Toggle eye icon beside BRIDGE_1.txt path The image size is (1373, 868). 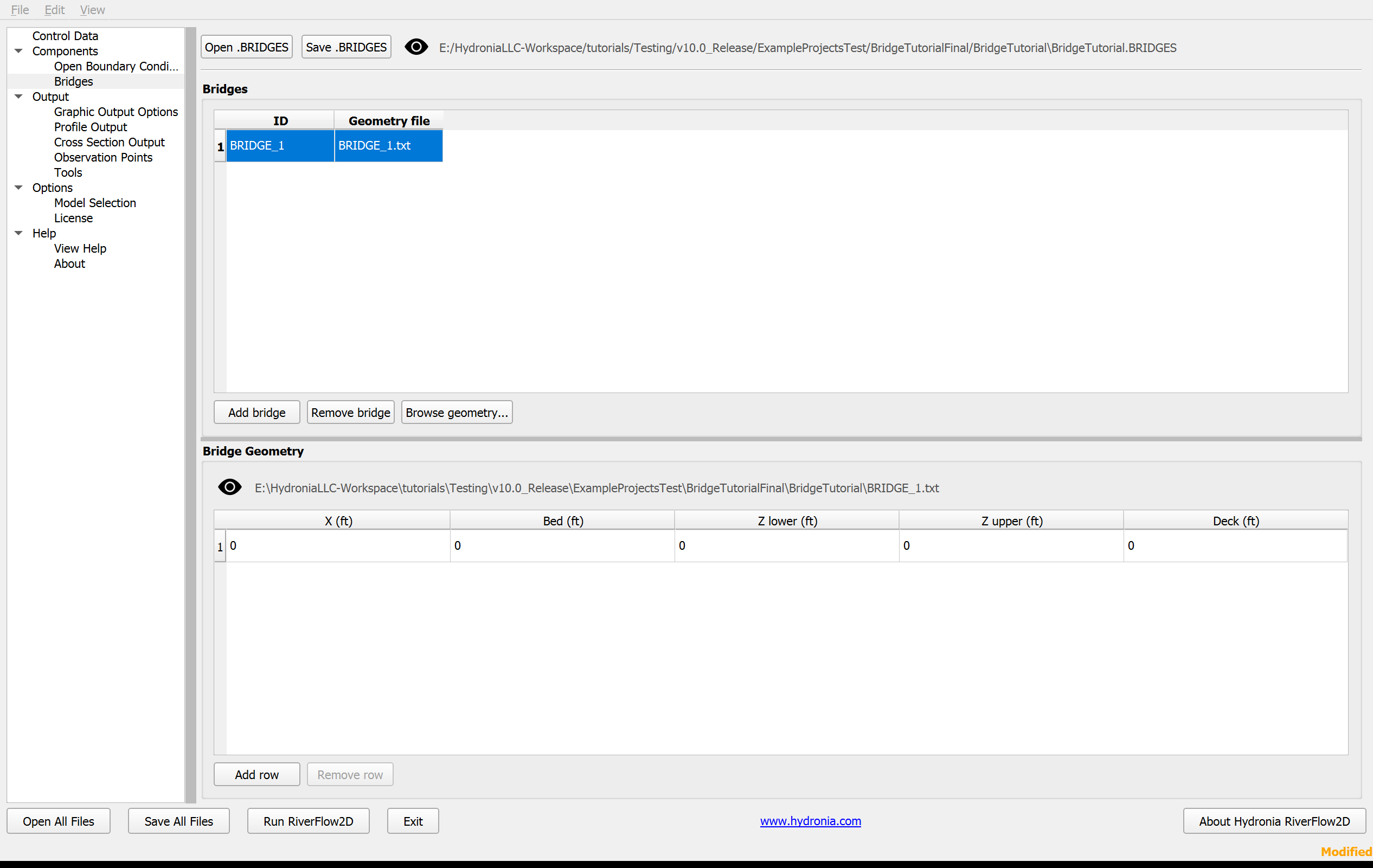[x=230, y=487]
